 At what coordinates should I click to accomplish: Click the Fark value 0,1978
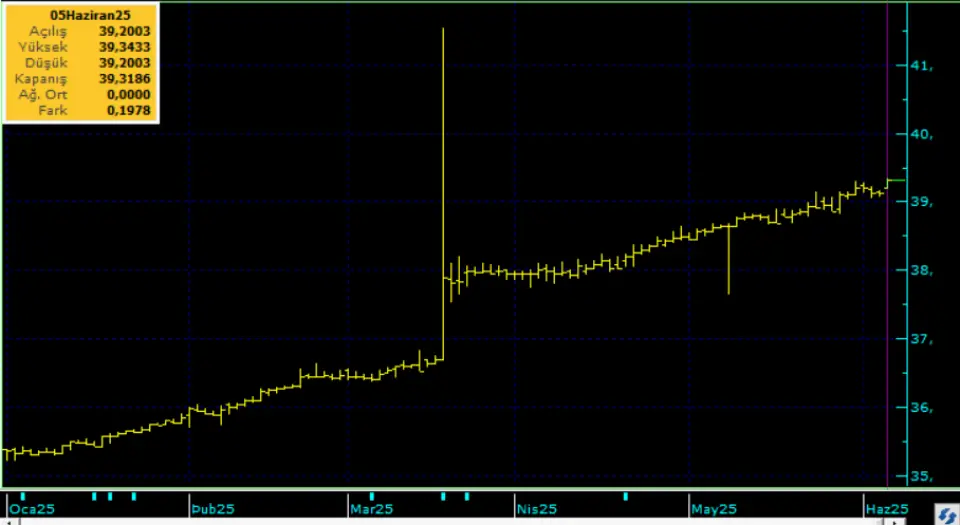tap(128, 111)
